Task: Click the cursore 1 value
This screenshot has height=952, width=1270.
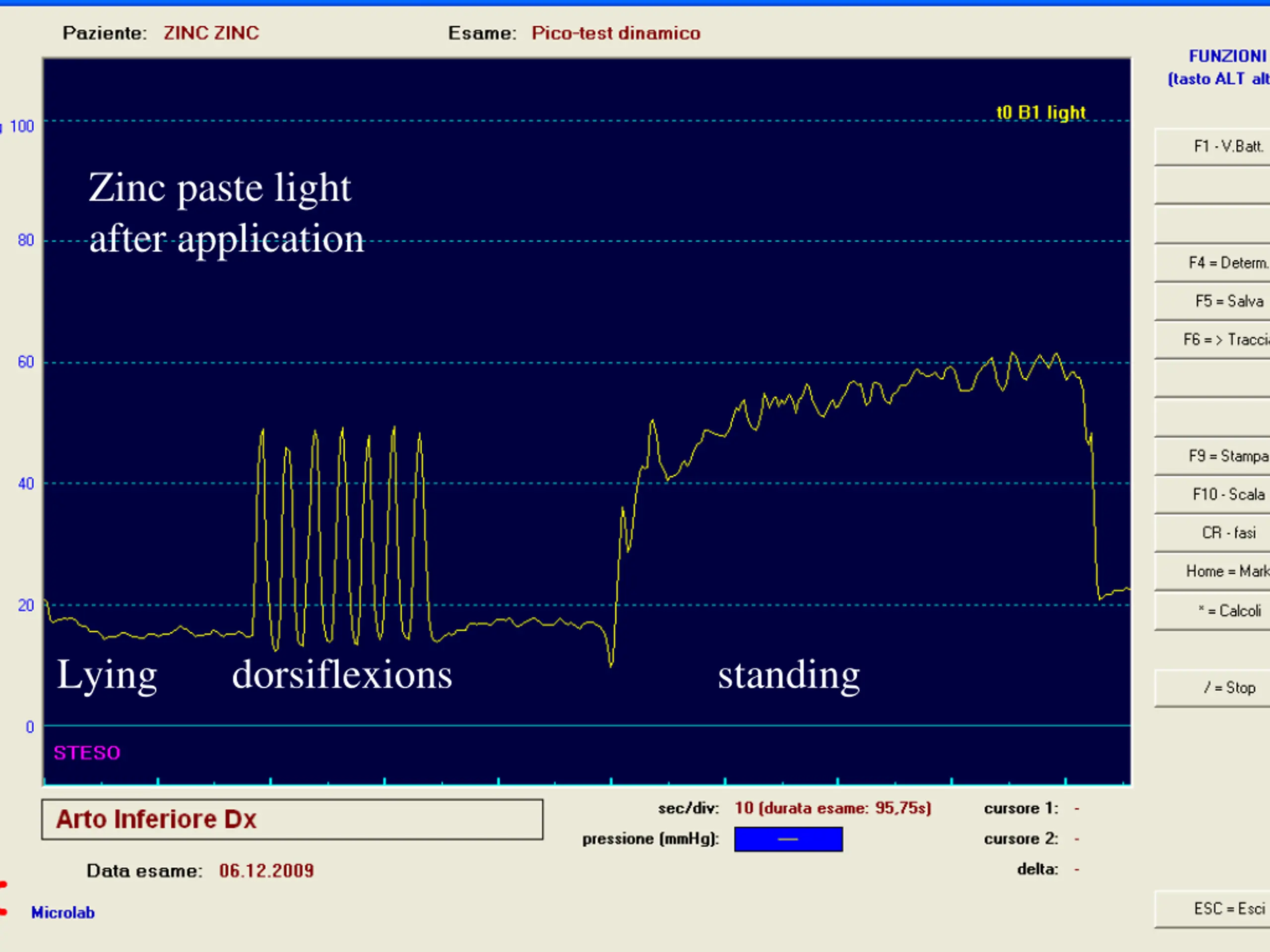Action: pos(1077,809)
